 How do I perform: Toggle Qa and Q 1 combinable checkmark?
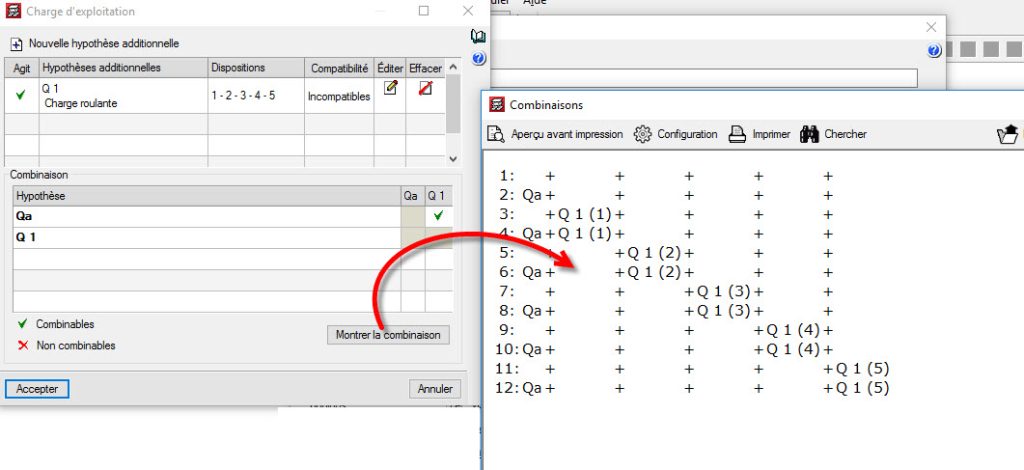click(x=437, y=215)
